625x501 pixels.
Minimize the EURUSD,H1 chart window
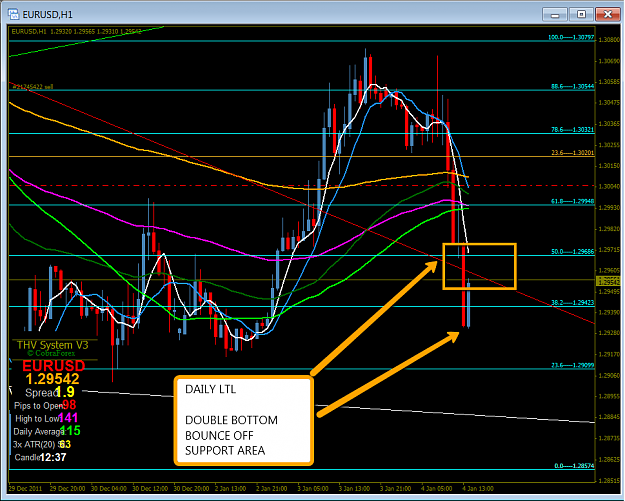click(x=554, y=15)
